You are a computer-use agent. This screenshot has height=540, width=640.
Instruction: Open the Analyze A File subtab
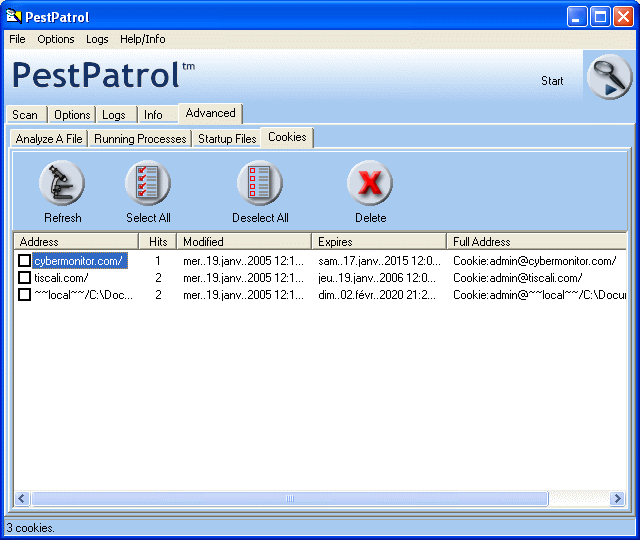pos(49,139)
